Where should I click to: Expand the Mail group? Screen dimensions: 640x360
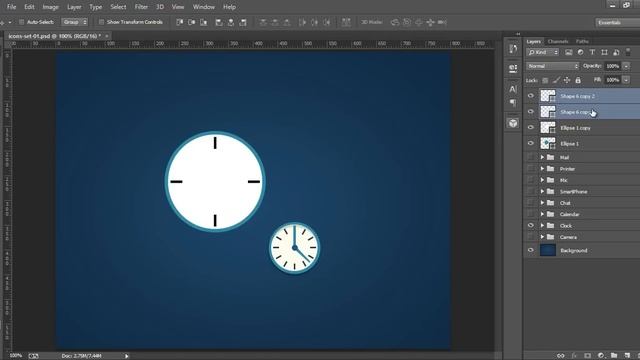542,157
